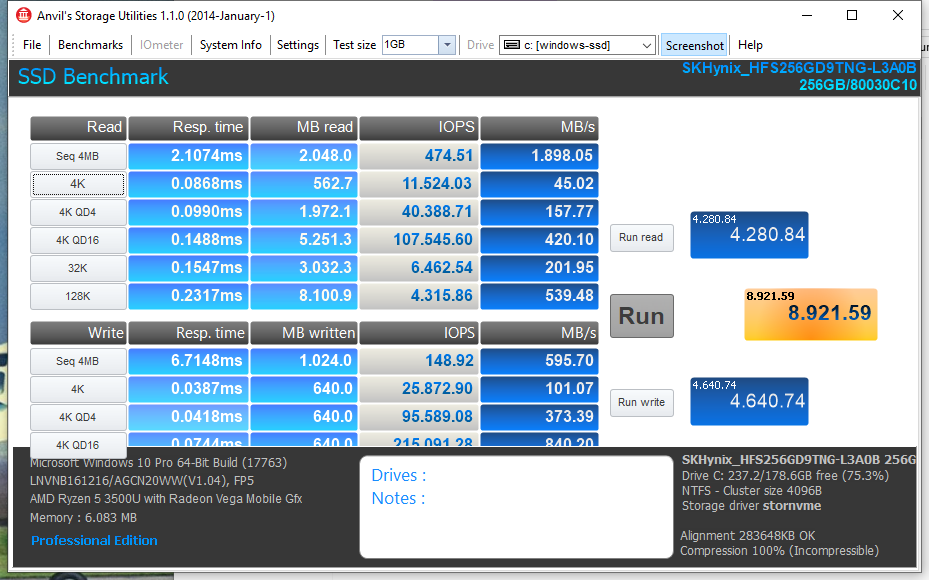Select the 4K QD4 write test button
Image resolution: width=929 pixels, height=580 pixels.
pyautogui.click(x=78, y=417)
